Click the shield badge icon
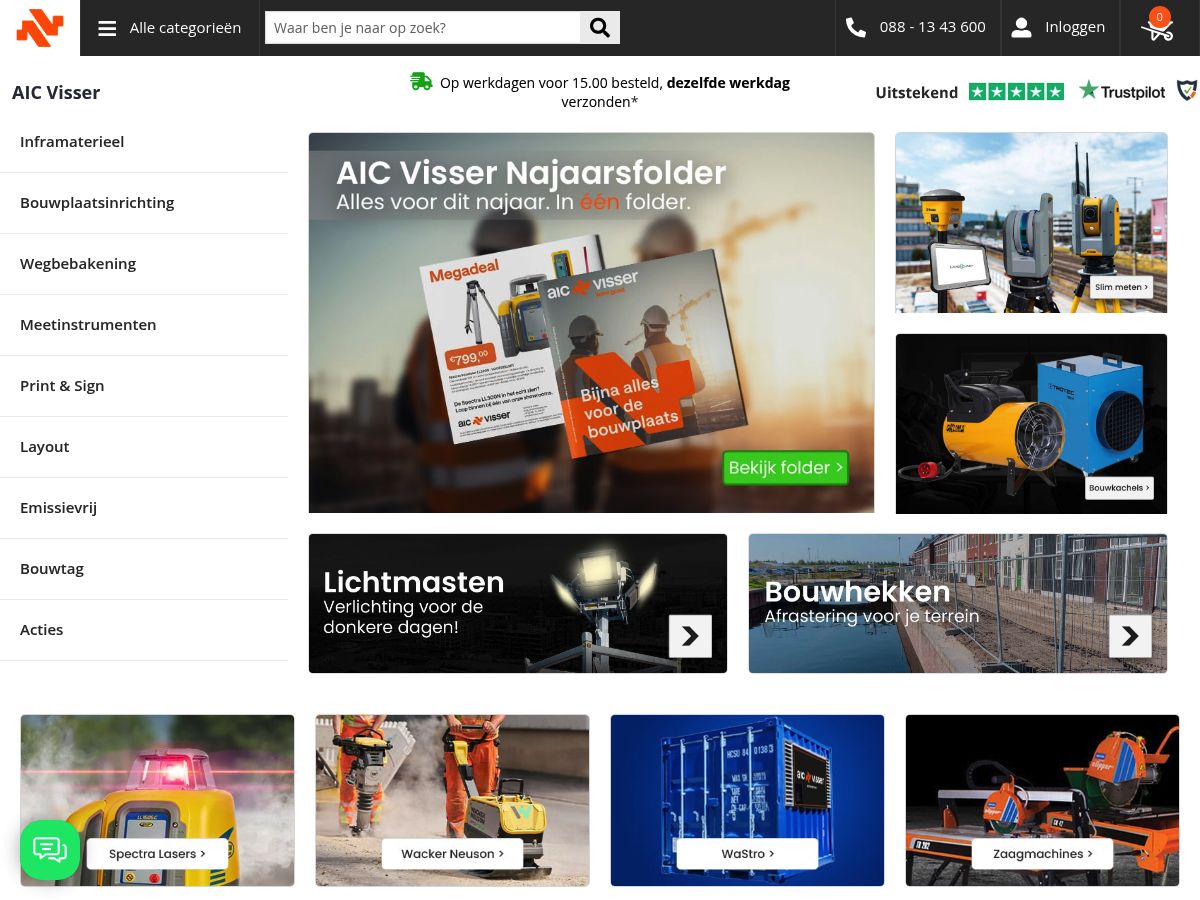The image size is (1200, 900). pos(1187,91)
